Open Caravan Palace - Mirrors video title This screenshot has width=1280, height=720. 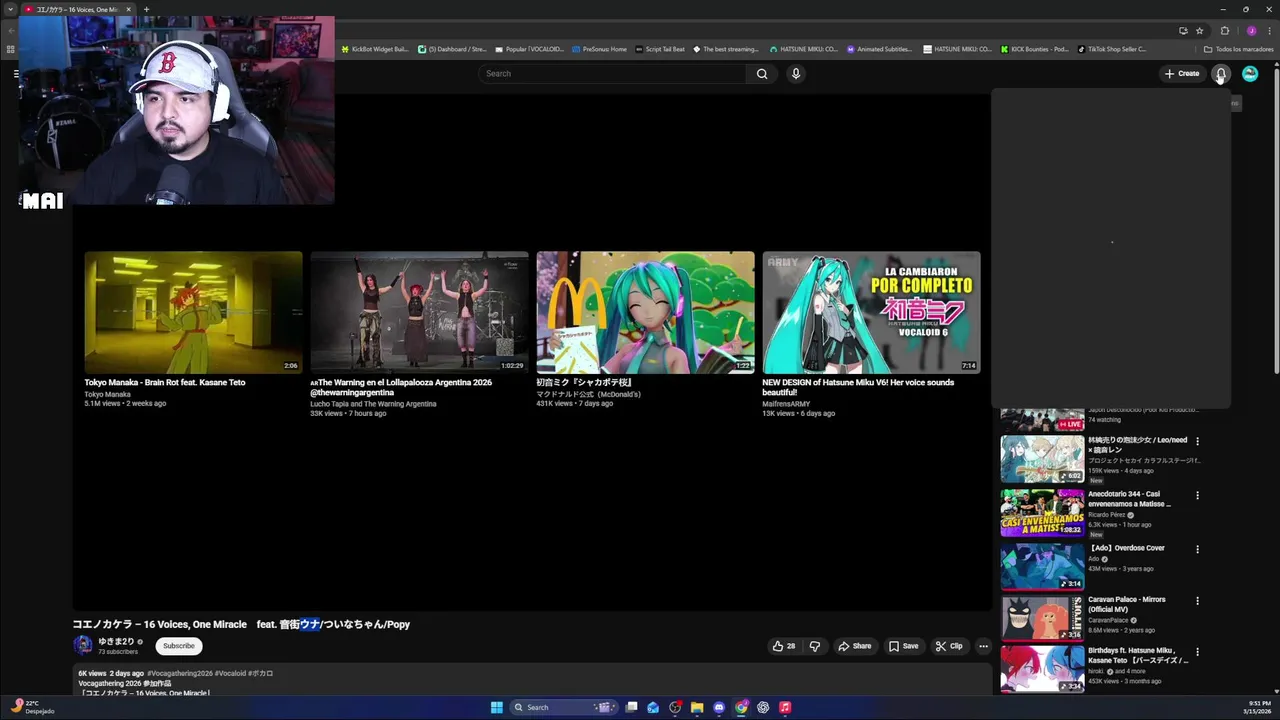(x=1127, y=604)
